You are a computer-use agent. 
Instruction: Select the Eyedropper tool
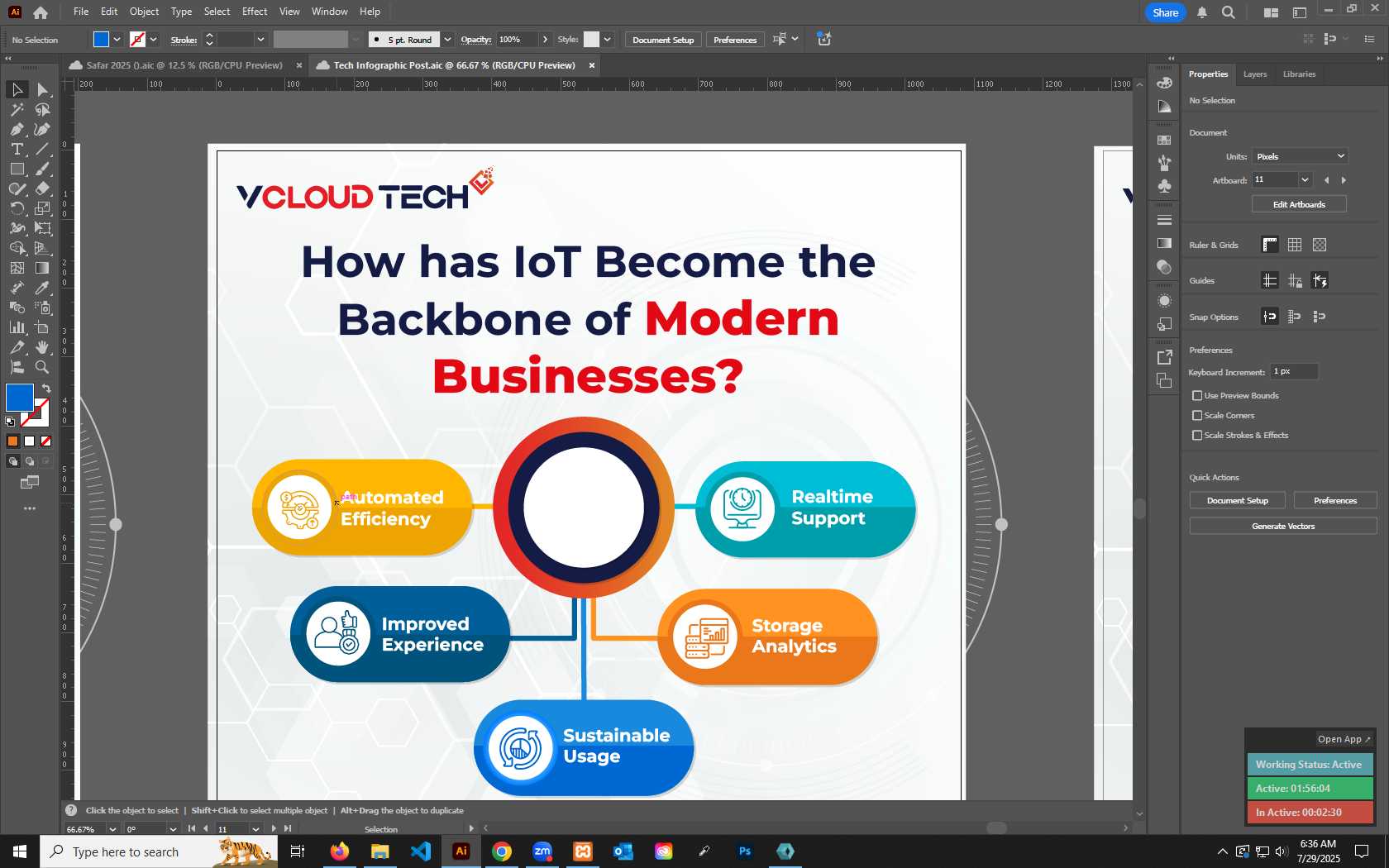(42, 288)
